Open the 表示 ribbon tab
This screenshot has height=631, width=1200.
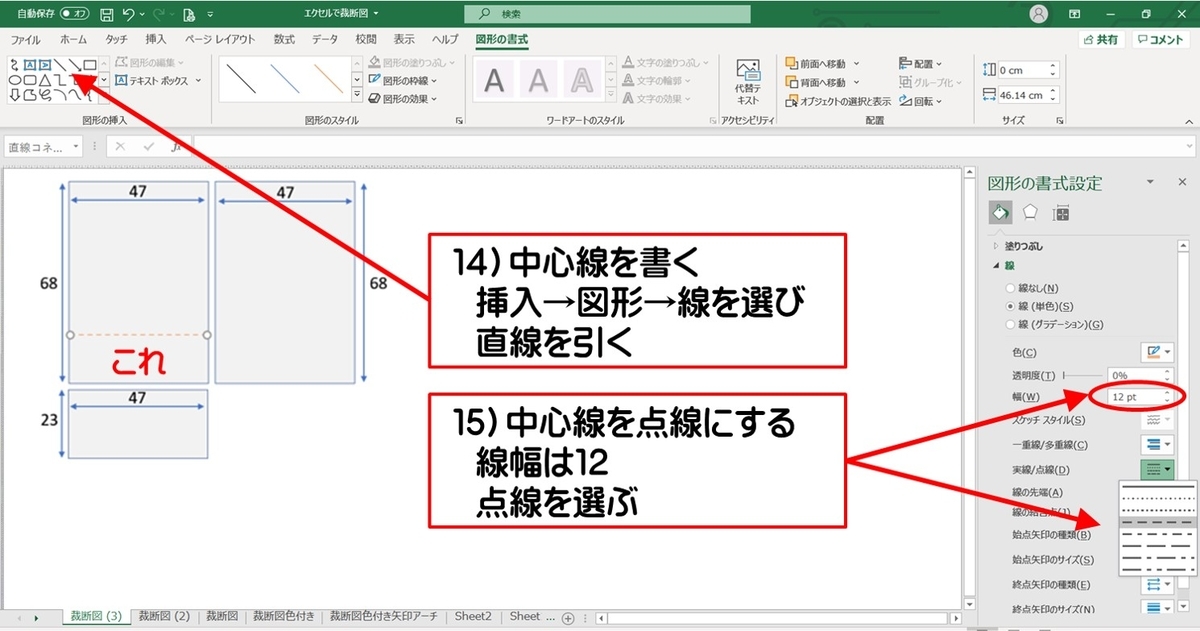click(404, 40)
